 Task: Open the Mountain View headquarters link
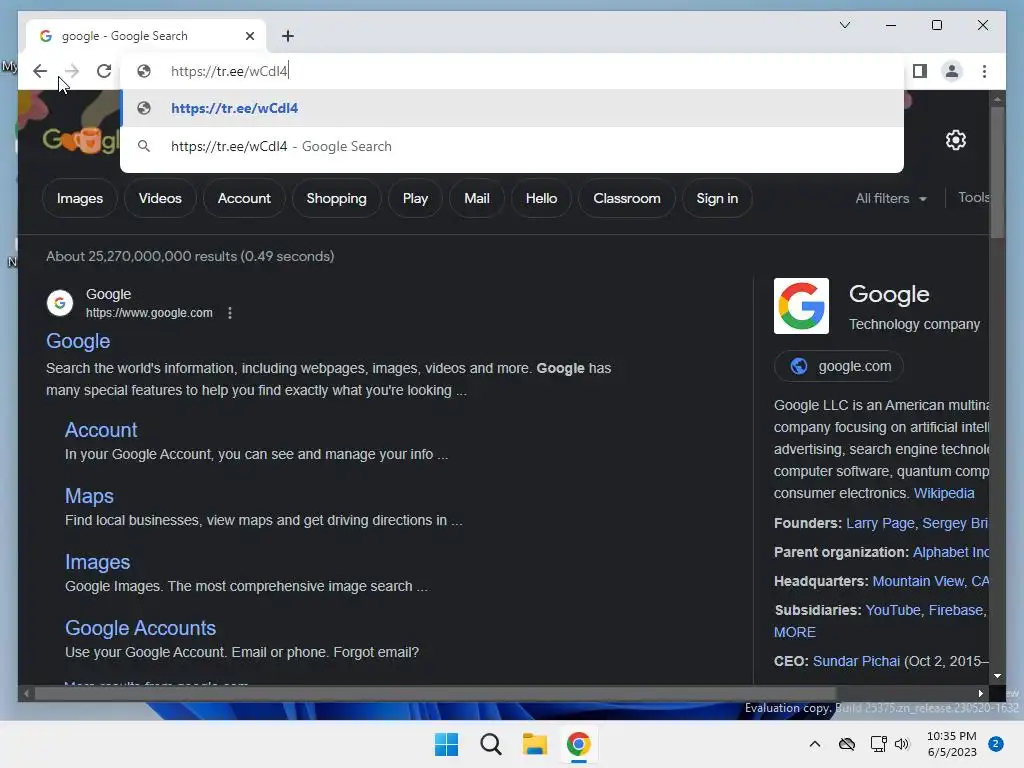pos(931,581)
